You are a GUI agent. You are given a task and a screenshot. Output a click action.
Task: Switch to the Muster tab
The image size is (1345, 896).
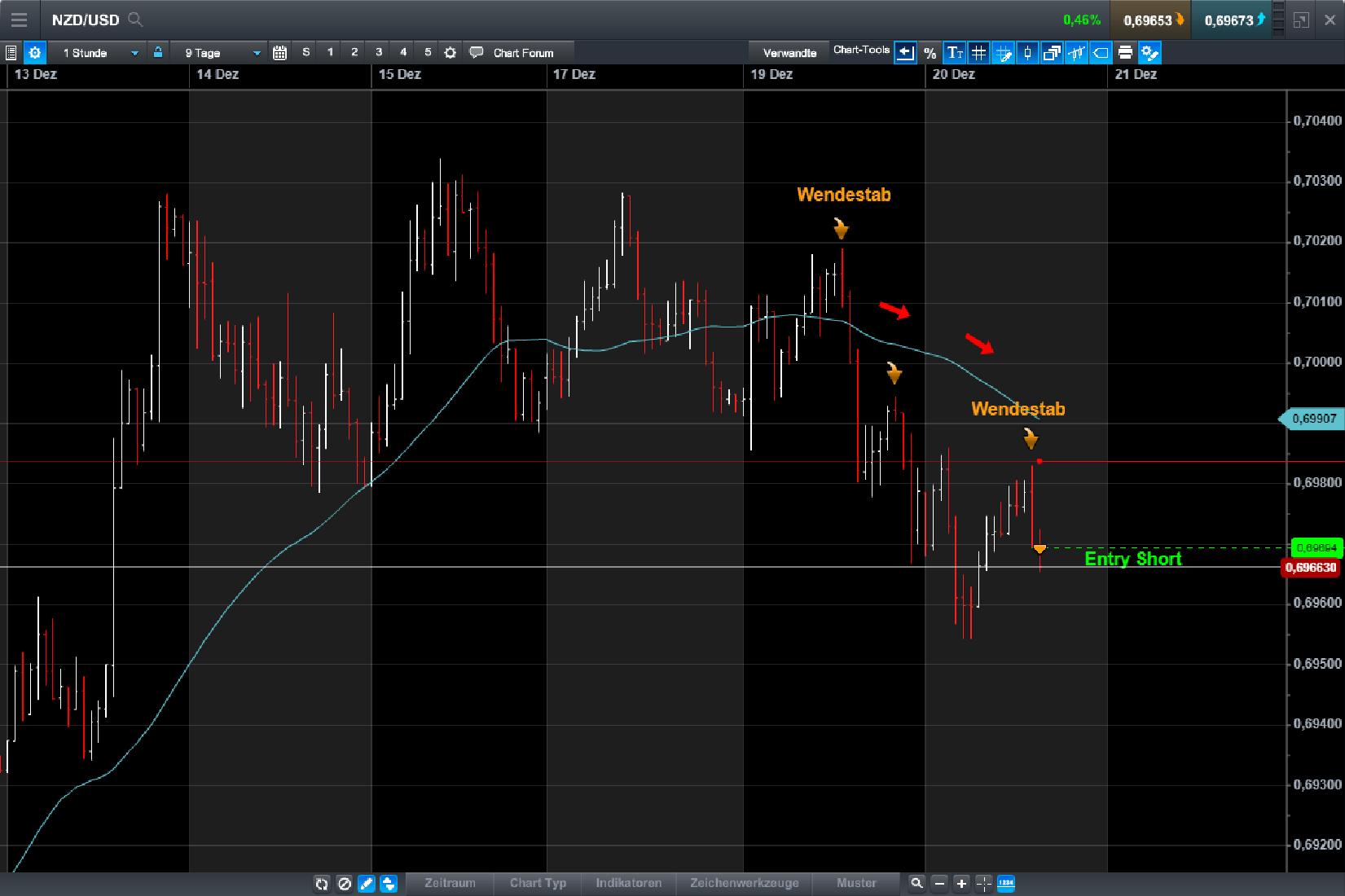pos(857,884)
